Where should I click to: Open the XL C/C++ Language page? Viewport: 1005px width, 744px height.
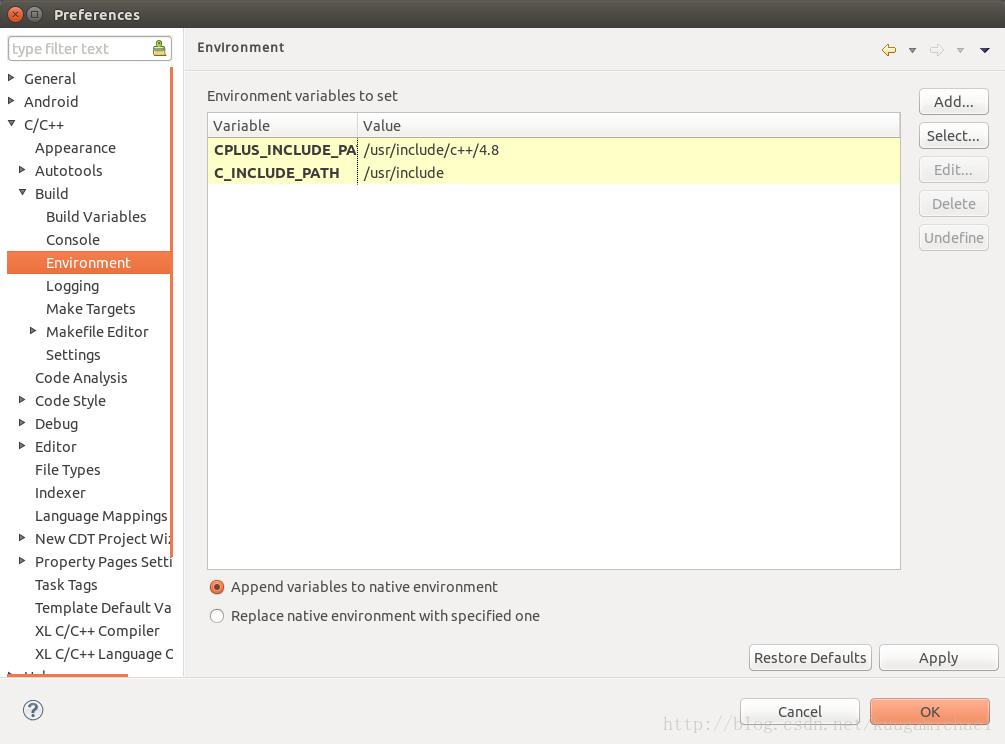point(103,654)
